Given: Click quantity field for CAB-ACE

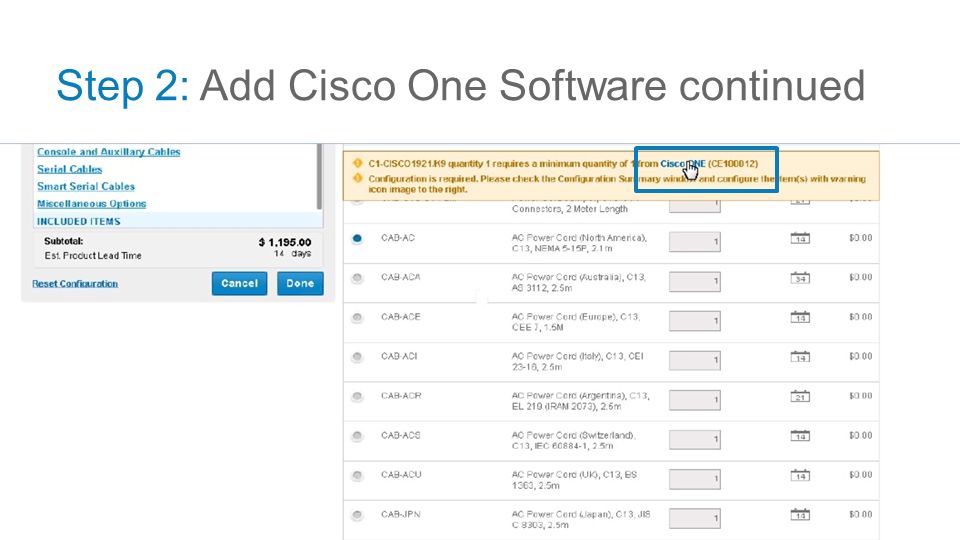Looking at the screenshot, I should [694, 320].
